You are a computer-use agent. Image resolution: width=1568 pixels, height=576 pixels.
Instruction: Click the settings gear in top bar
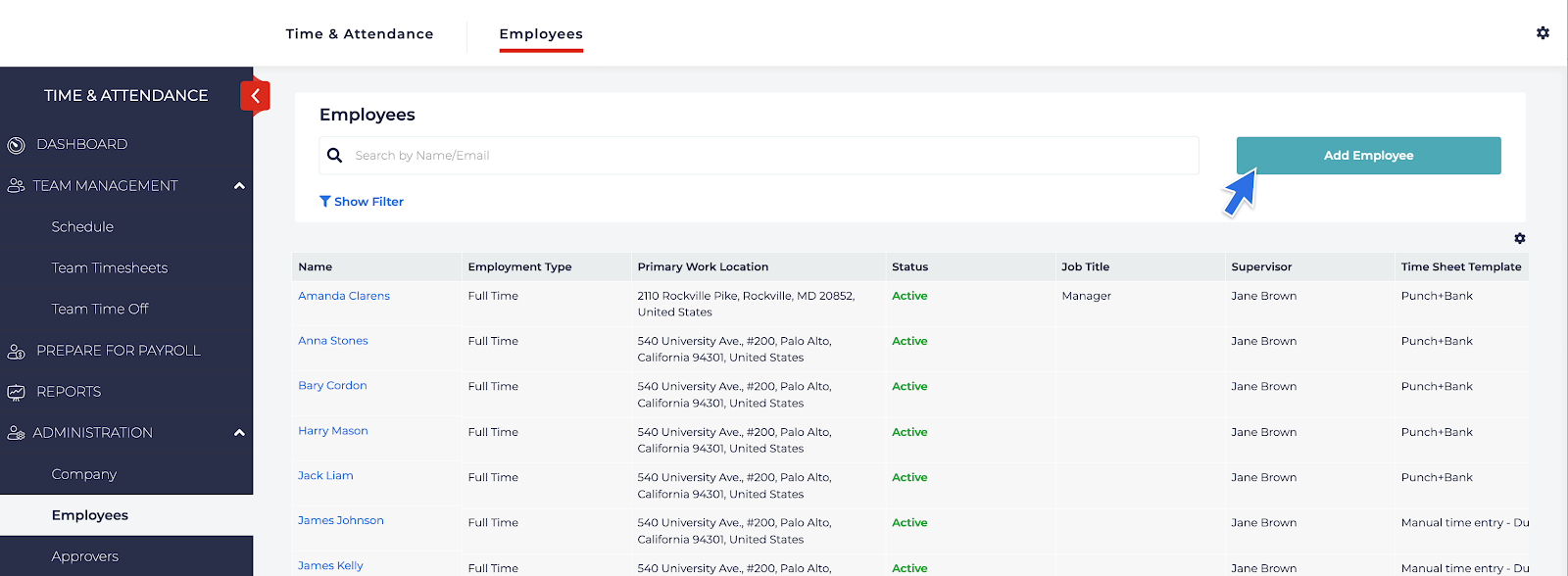[x=1543, y=33]
